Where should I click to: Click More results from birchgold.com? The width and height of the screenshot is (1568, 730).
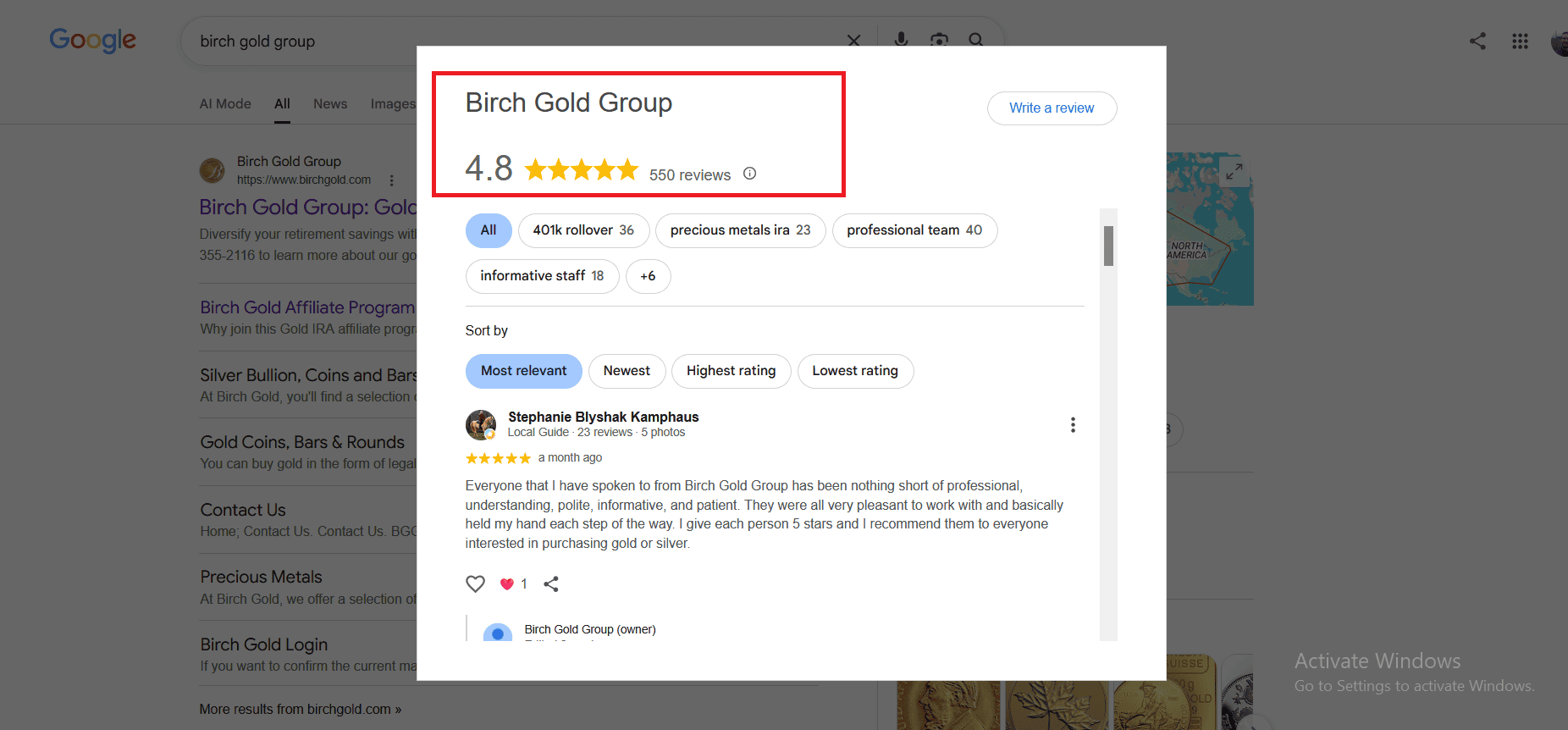point(301,709)
